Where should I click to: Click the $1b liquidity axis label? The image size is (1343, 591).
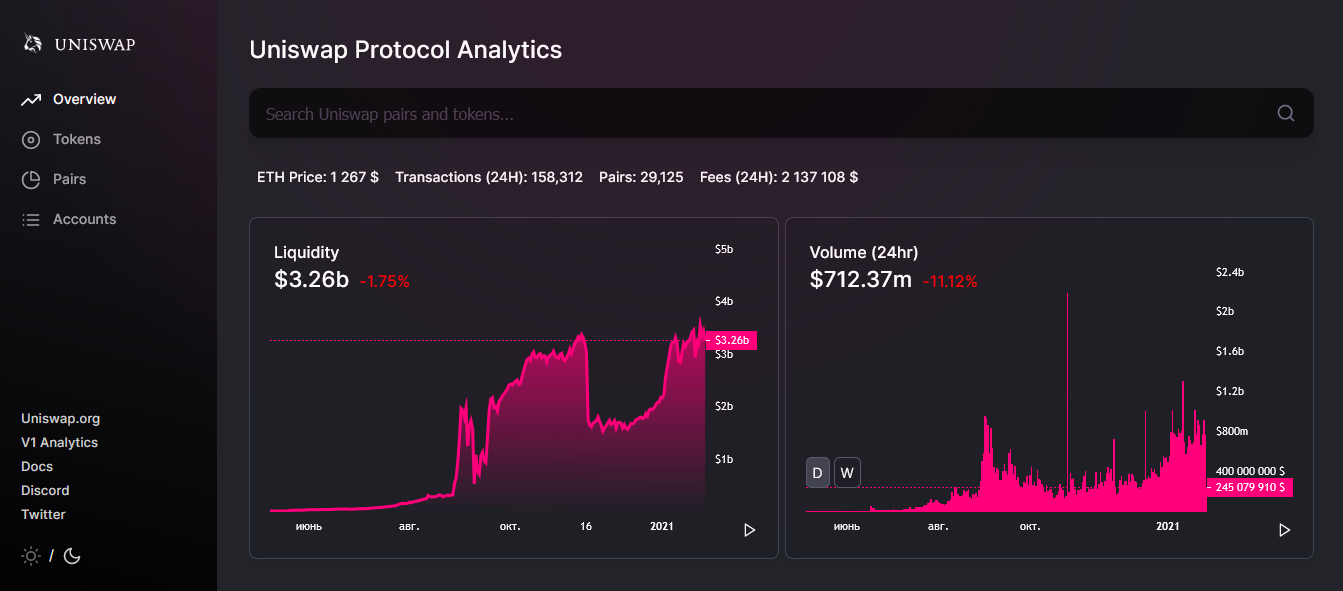coord(724,460)
